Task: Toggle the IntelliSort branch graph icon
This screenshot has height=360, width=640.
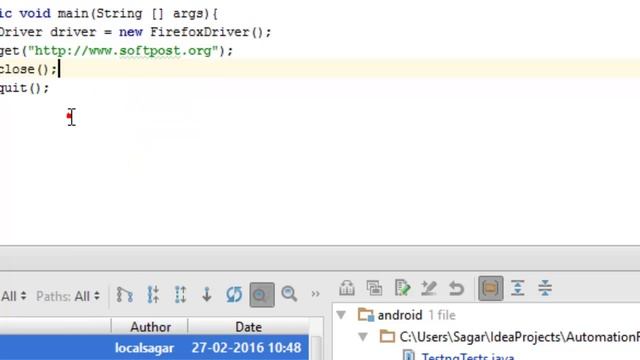Action: click(124, 294)
